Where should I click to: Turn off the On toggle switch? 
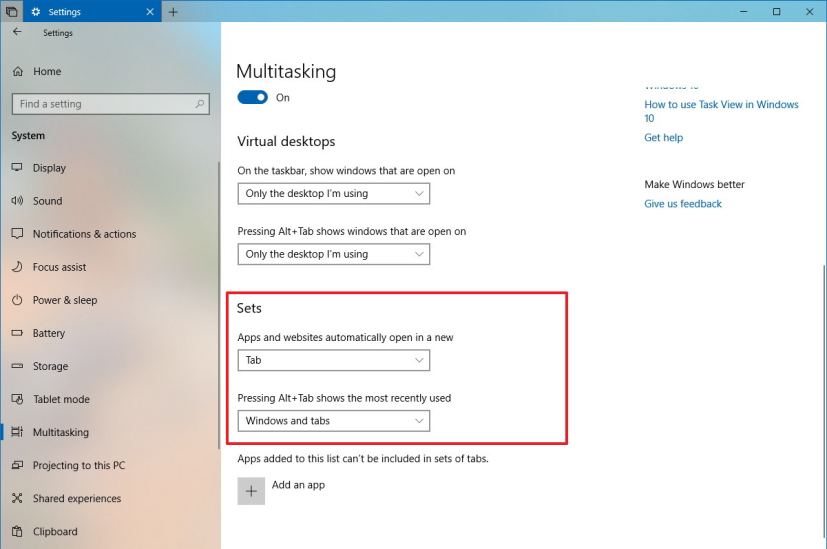click(x=253, y=97)
